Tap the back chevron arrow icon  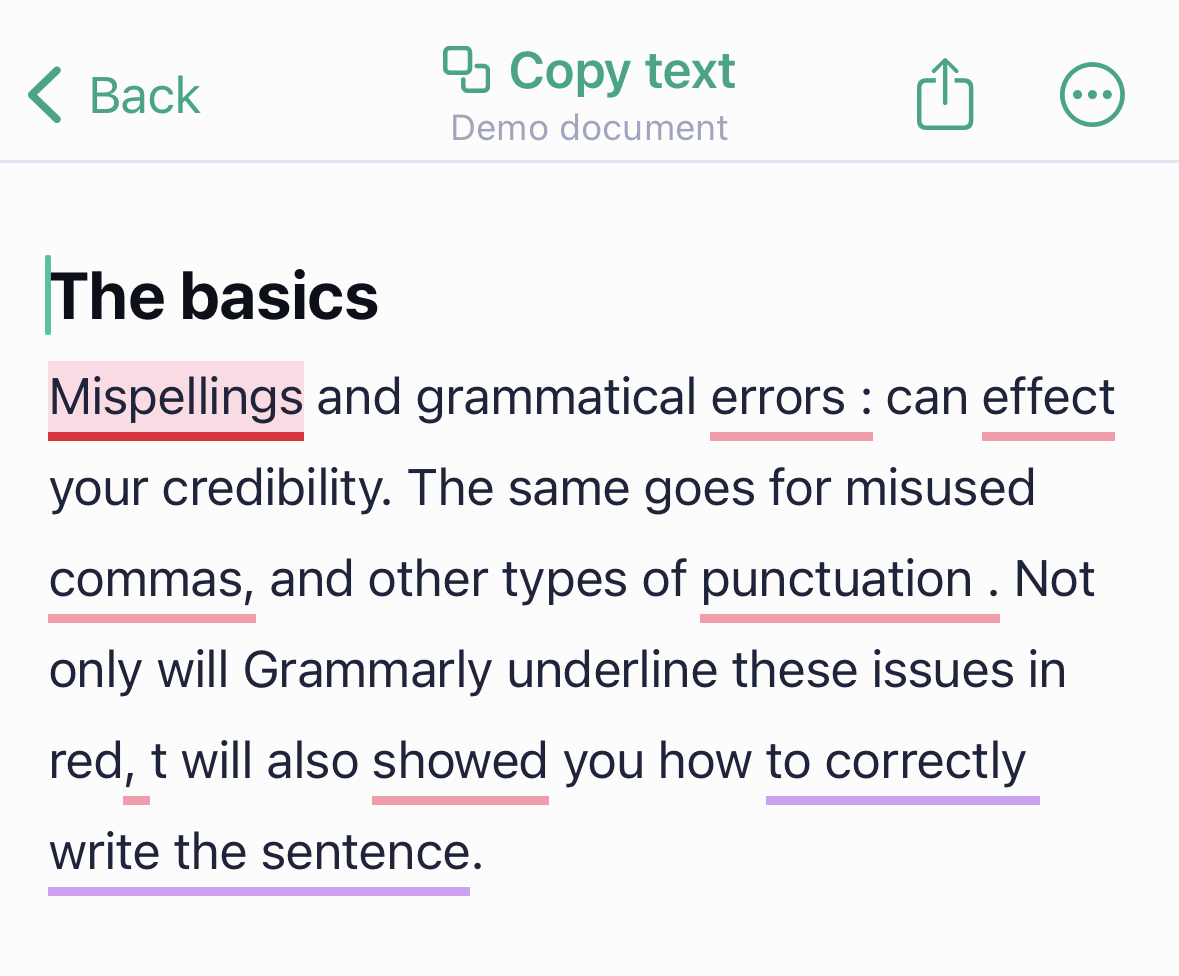[x=42, y=93]
